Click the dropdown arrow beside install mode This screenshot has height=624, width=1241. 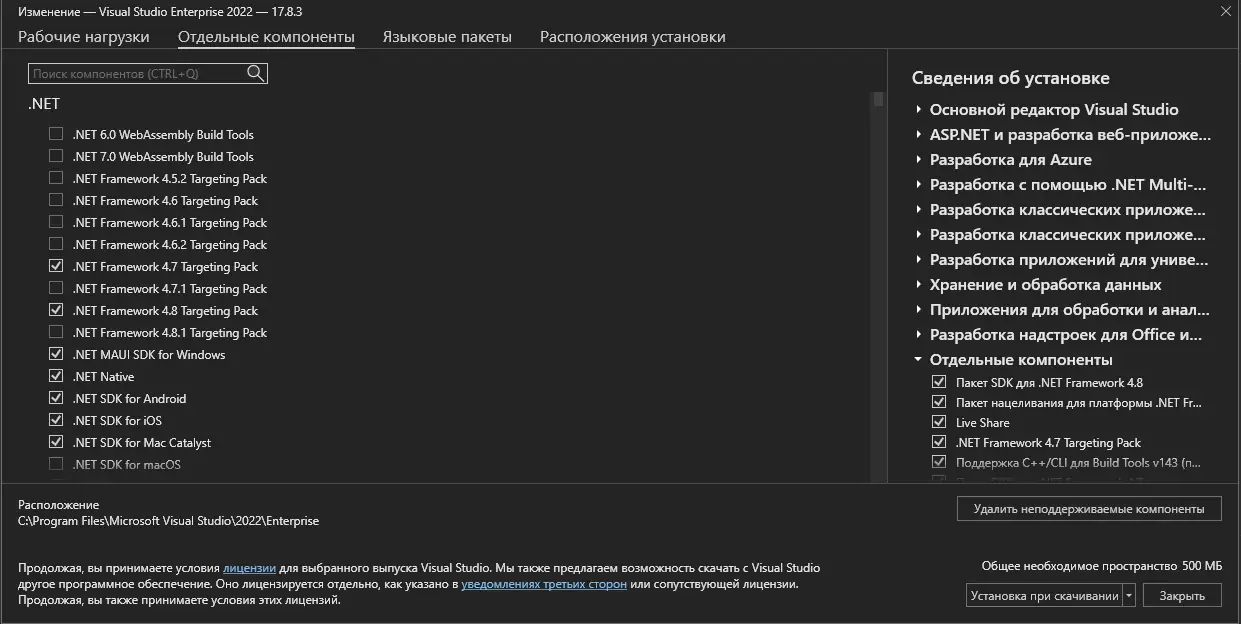pos(1129,596)
